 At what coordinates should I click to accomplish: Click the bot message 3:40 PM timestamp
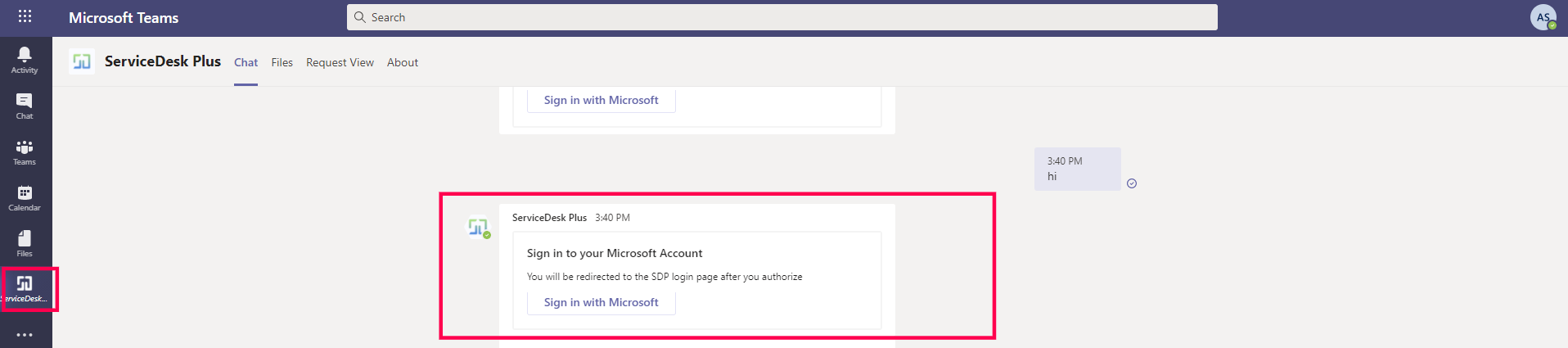(x=612, y=218)
